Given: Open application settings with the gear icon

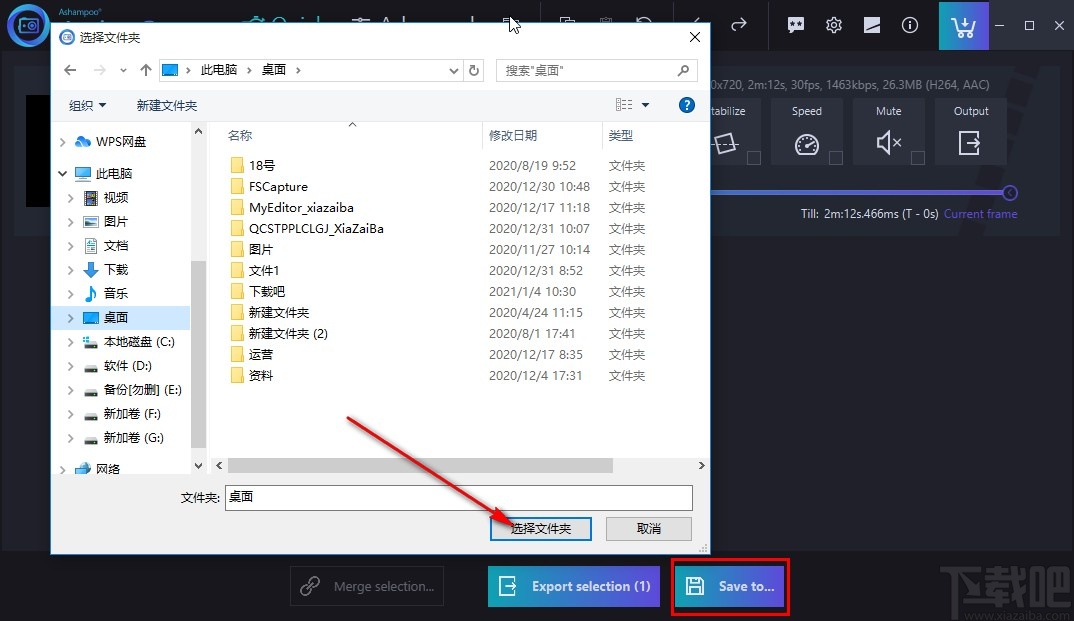Looking at the screenshot, I should (x=833, y=26).
